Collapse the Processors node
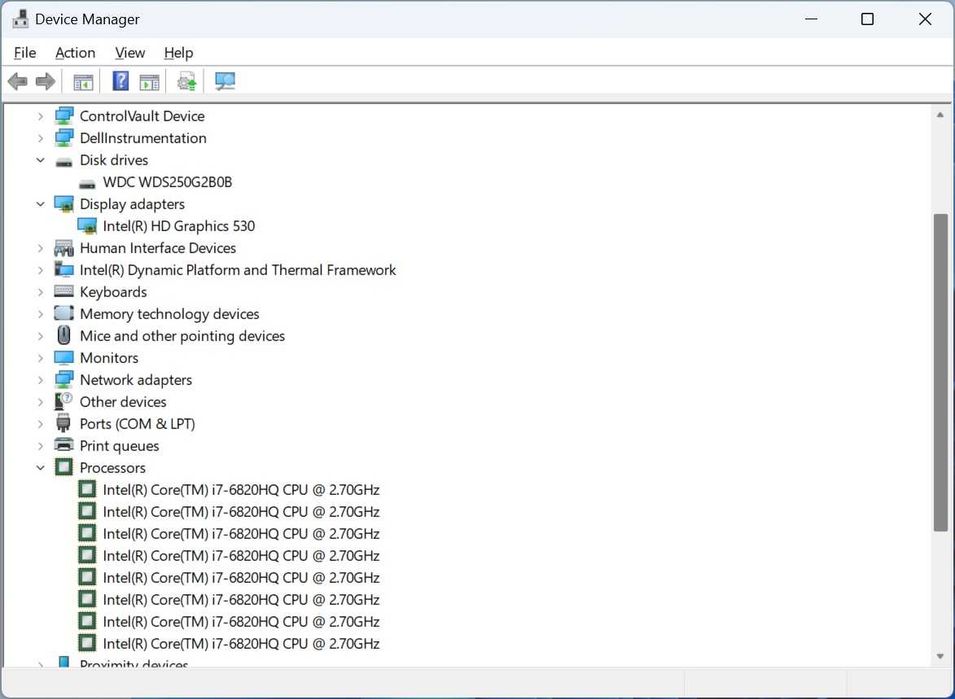Screen dimensions: 955x699 coord(40,468)
